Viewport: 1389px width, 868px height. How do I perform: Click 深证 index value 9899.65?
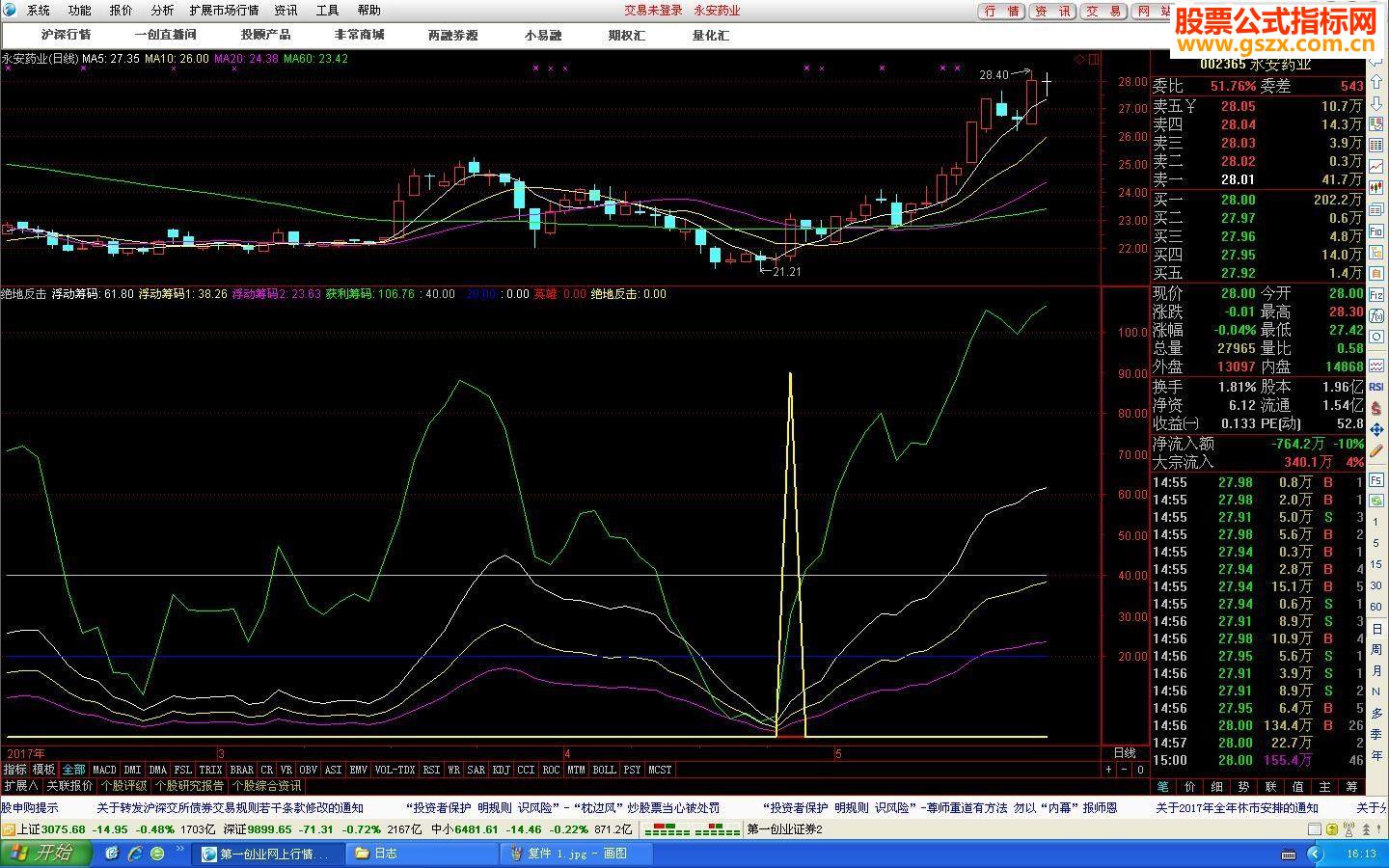point(271,829)
